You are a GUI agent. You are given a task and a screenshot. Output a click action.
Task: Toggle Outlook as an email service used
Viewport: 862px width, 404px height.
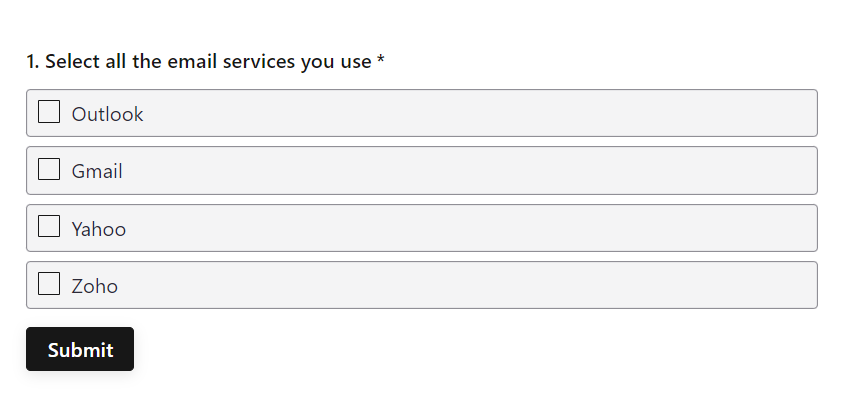click(x=49, y=112)
